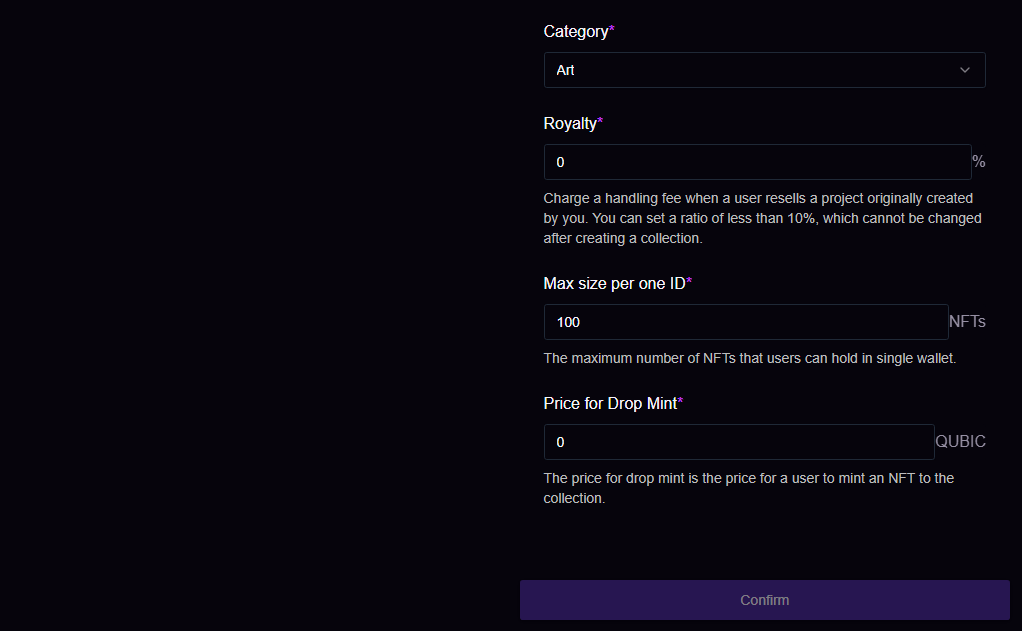1022x631 pixels.
Task: Click the single wallet maximum NFTs hint
Action: coord(749,358)
